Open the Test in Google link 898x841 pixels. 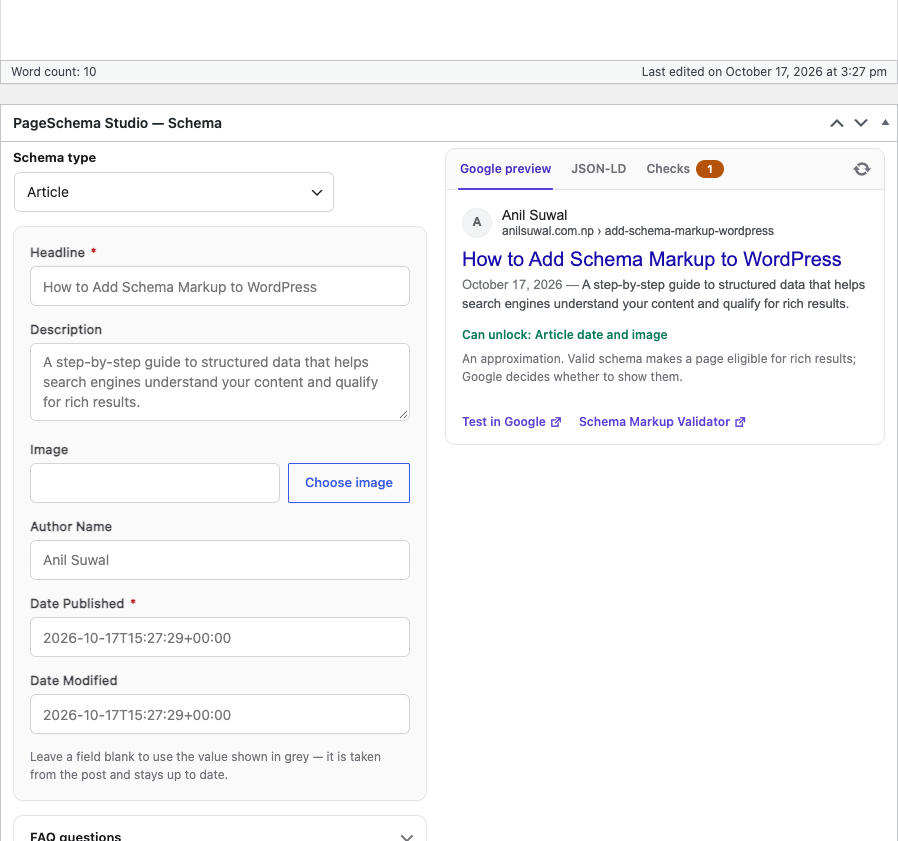[x=511, y=422]
